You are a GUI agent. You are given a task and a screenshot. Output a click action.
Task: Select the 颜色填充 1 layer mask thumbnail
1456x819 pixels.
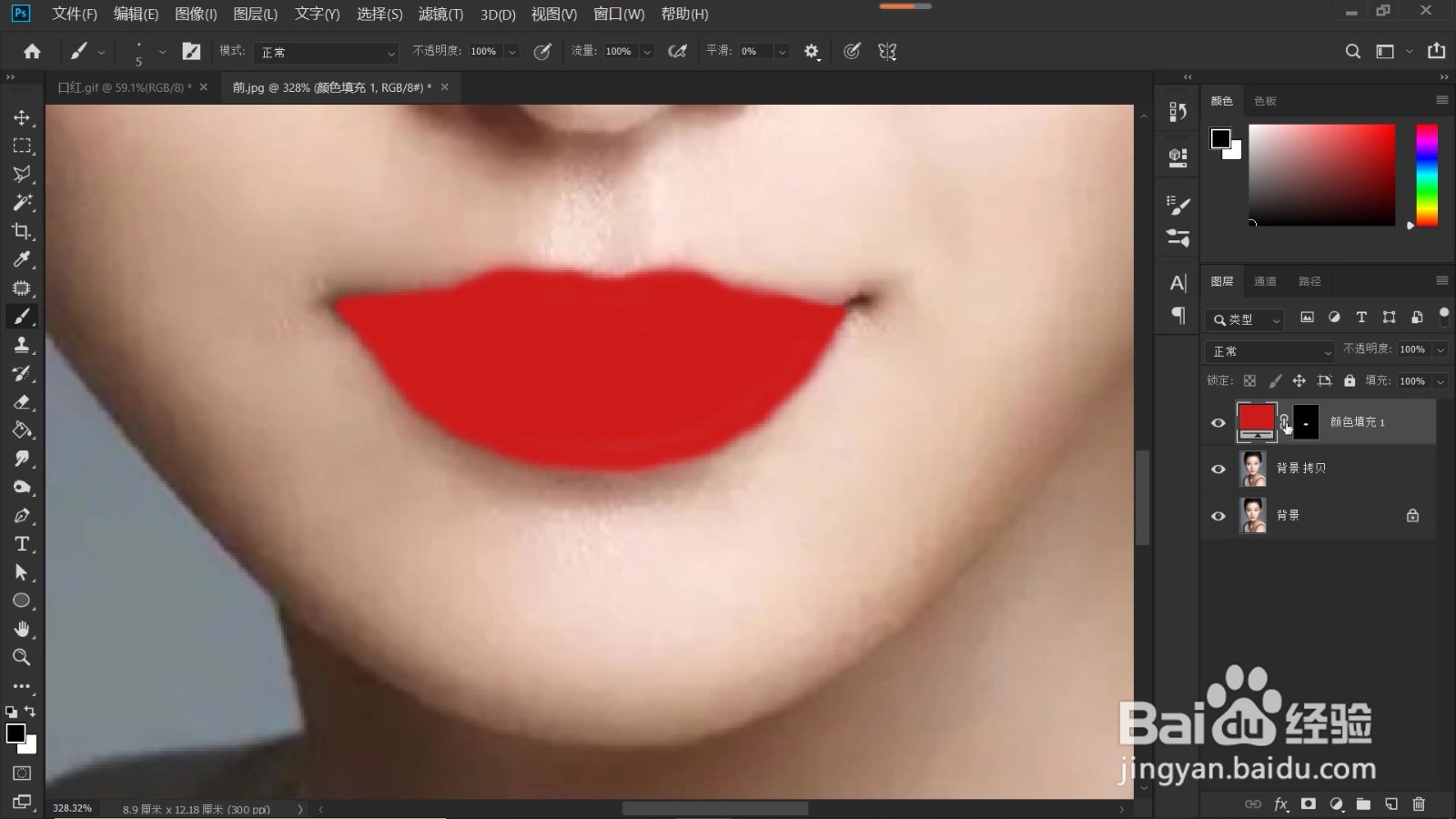1306,422
